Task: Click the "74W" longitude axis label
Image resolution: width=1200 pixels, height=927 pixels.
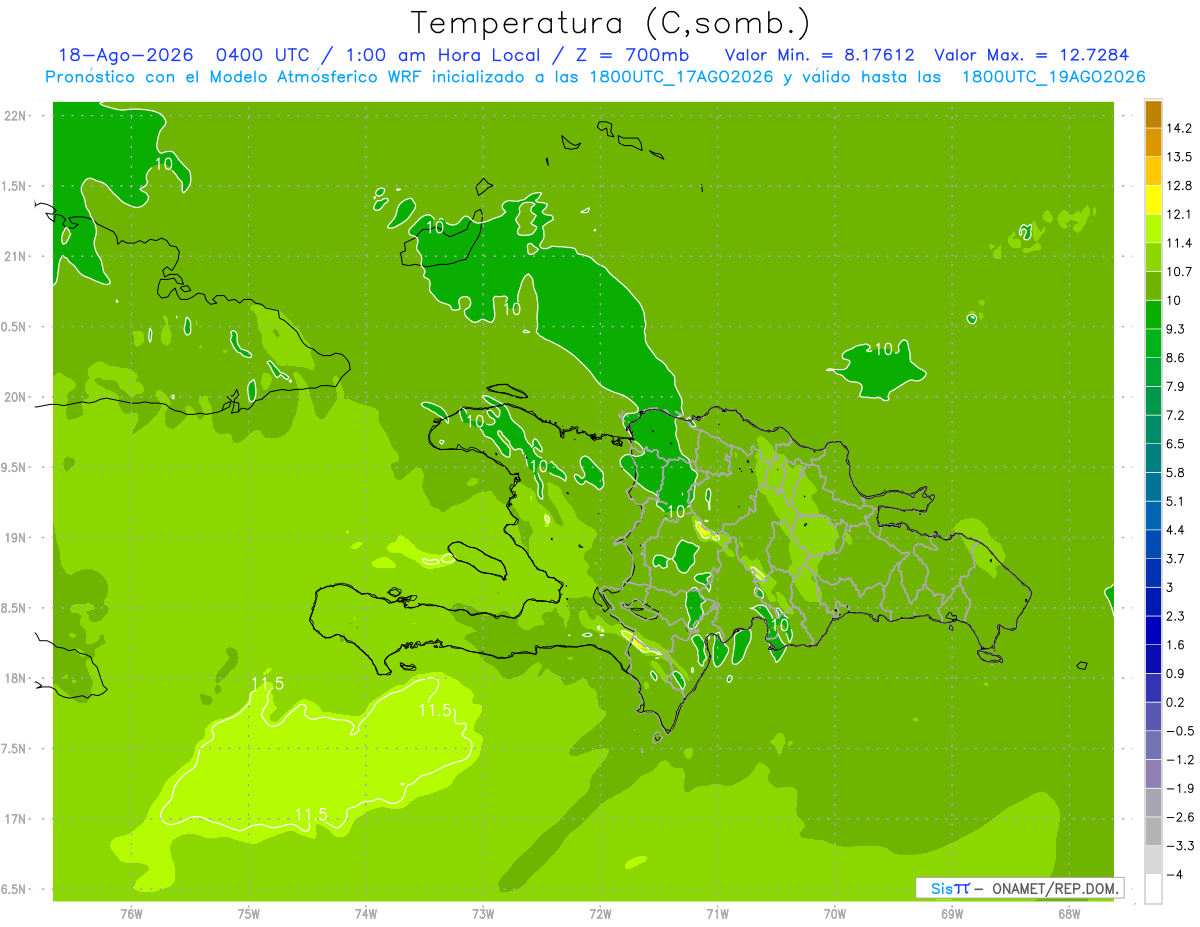Action: point(366,913)
